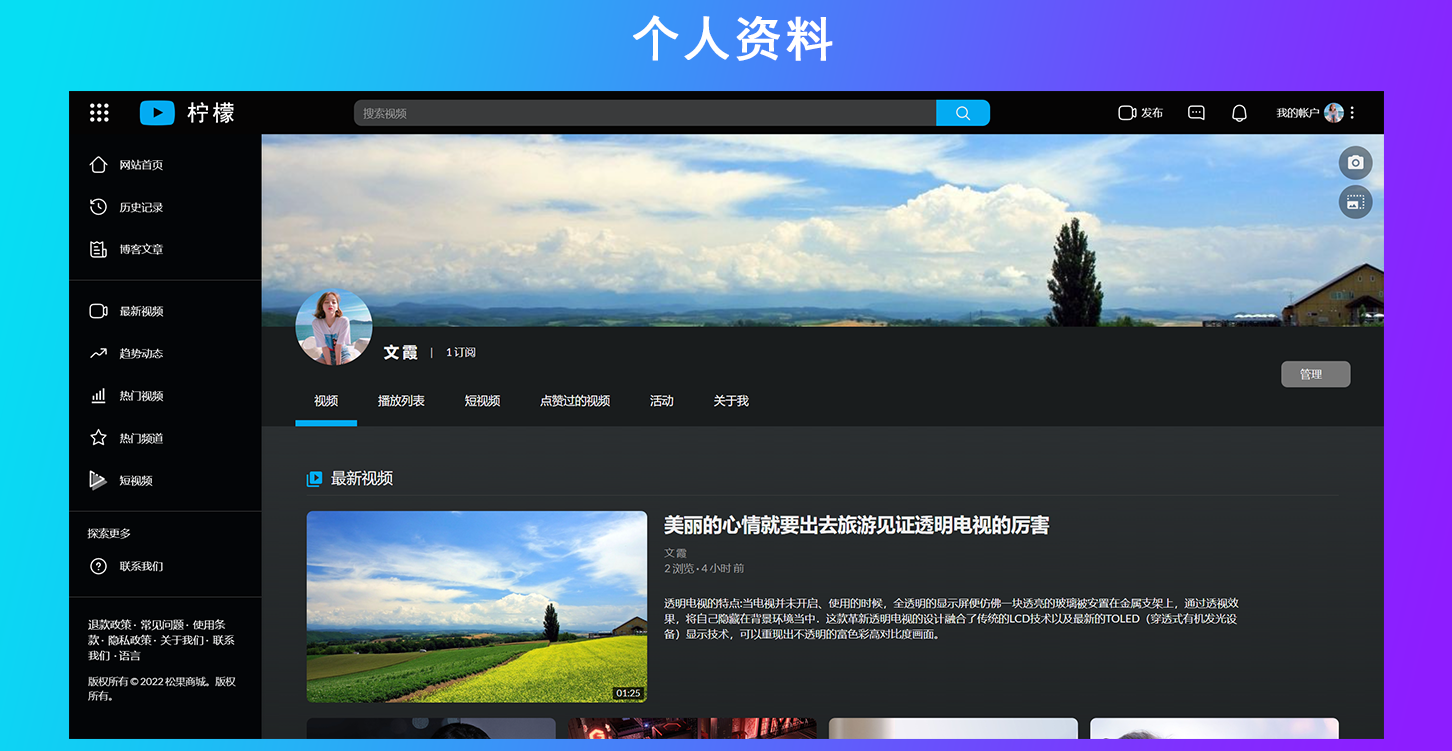Open the messages chat icon
1452x751 pixels.
[1196, 113]
